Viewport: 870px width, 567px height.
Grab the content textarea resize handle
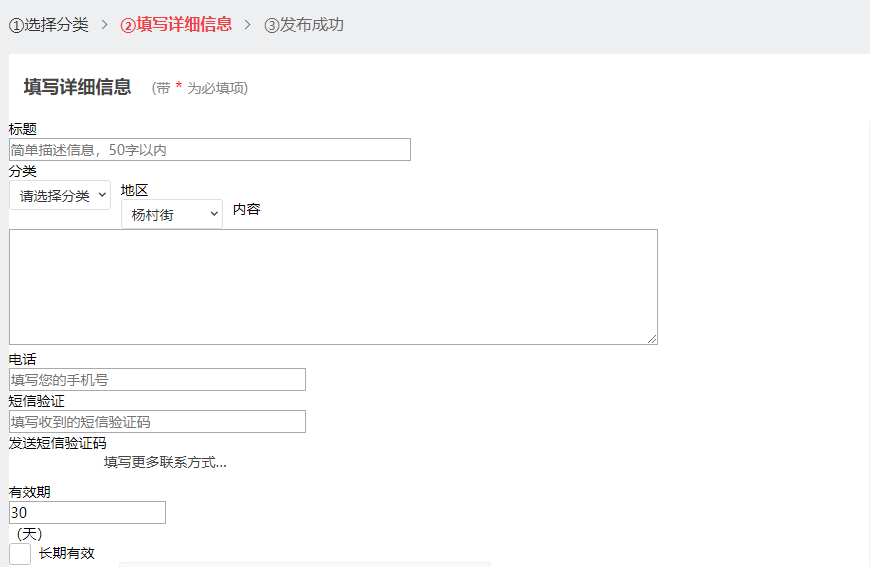click(x=652, y=339)
